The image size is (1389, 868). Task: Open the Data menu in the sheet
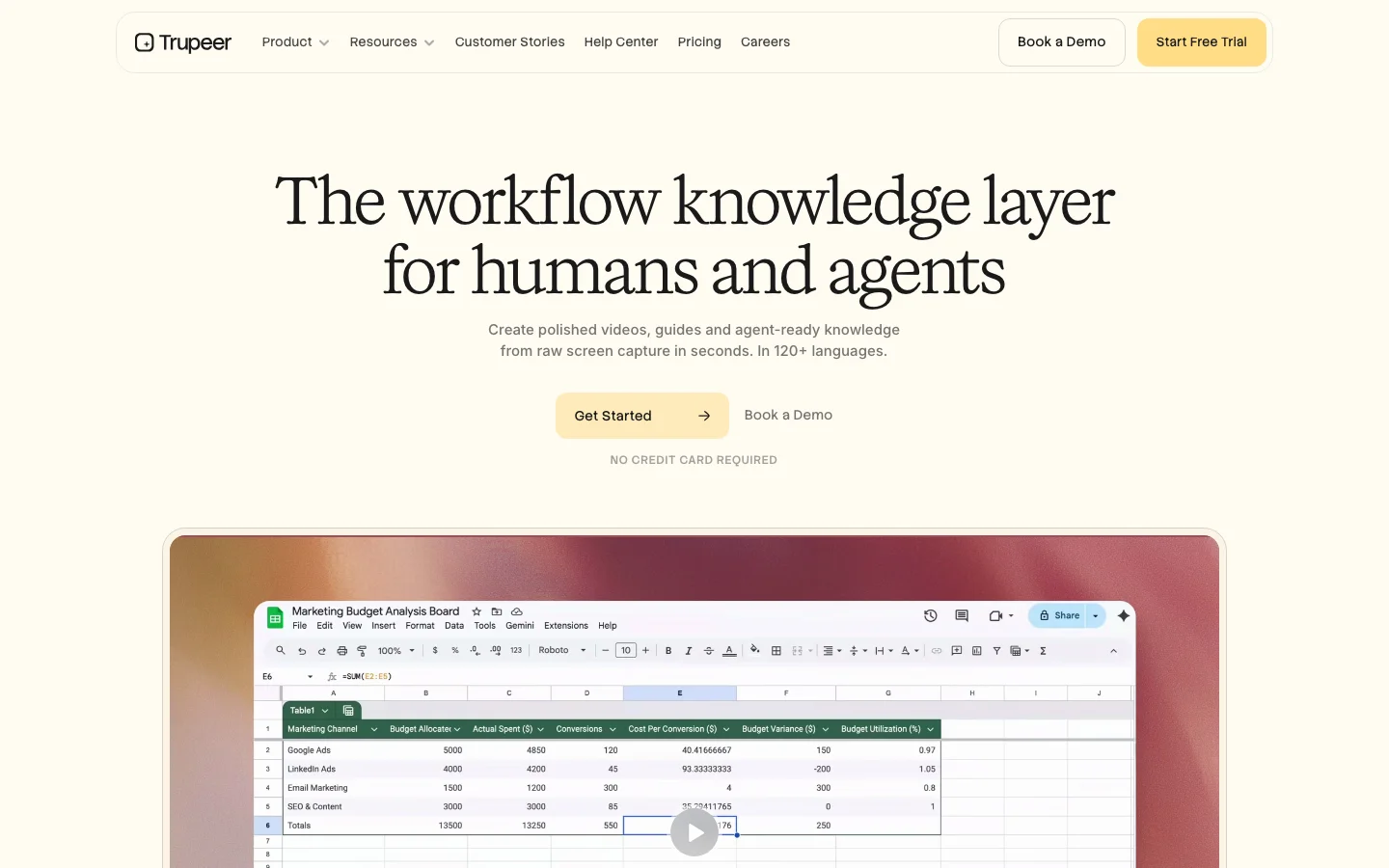pos(454,626)
